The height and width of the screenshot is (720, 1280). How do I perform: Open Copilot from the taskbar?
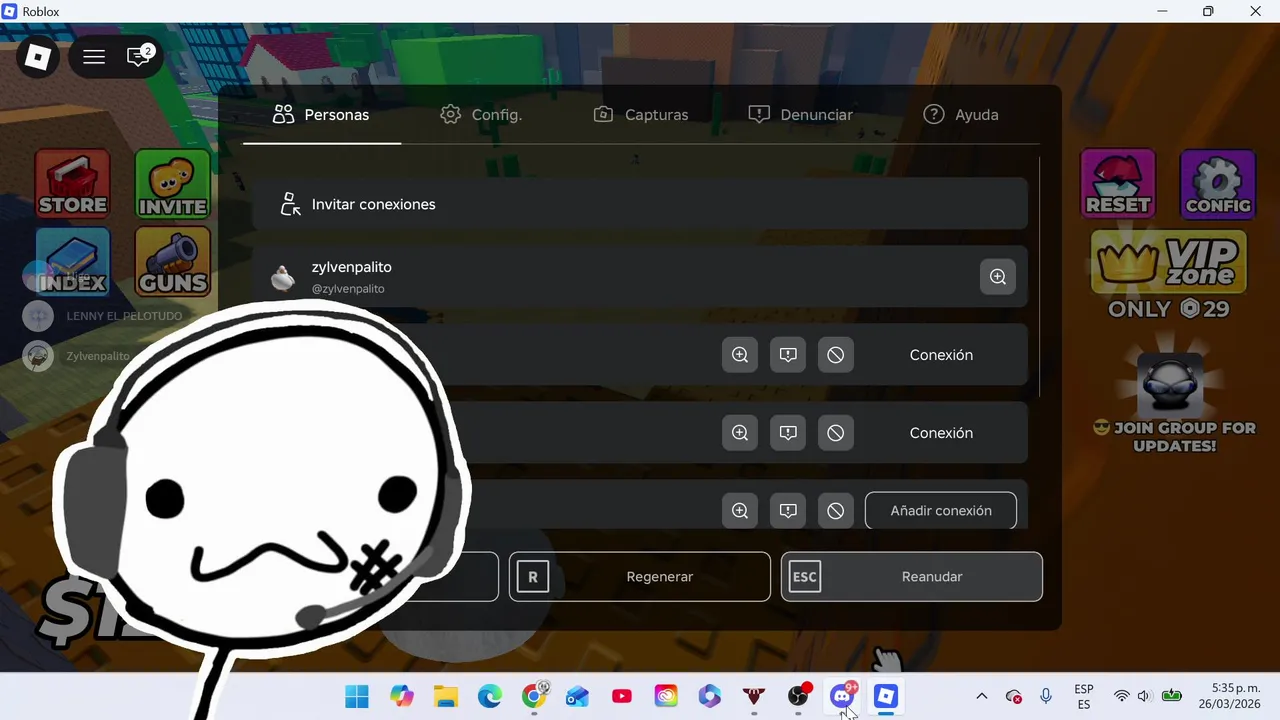click(402, 697)
